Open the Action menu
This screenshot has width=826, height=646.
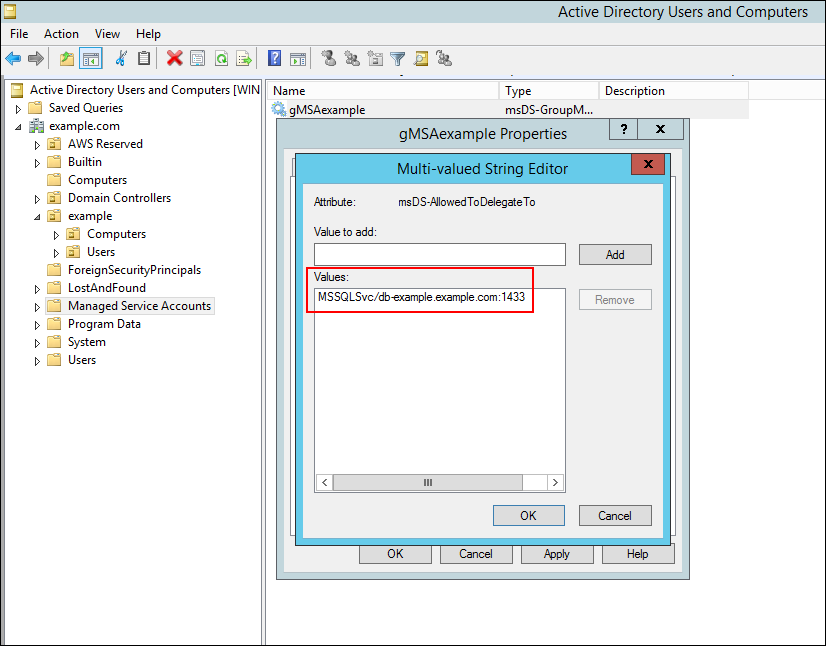pyautogui.click(x=61, y=33)
